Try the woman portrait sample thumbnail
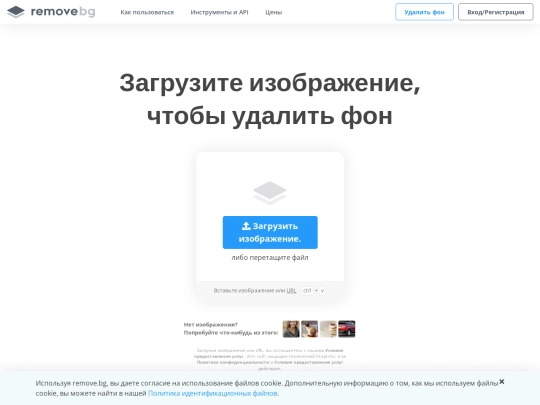 (x=291, y=329)
